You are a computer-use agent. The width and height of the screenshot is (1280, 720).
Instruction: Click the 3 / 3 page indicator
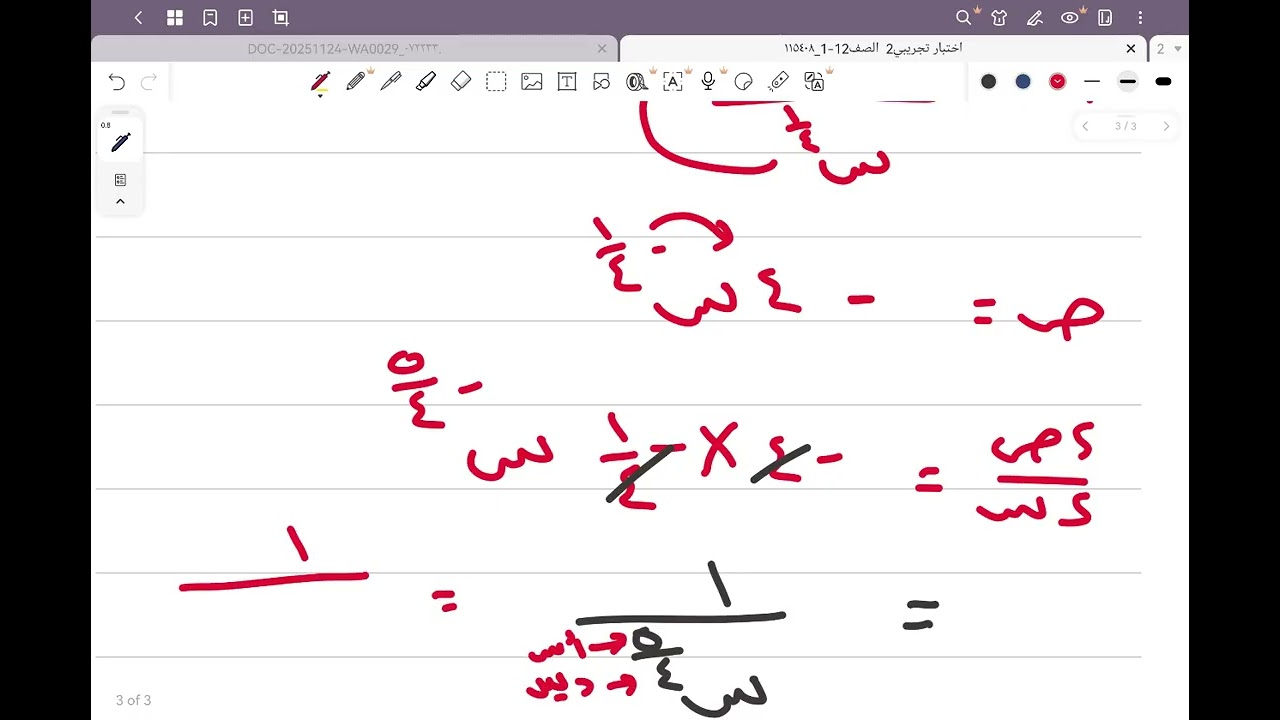click(1126, 126)
